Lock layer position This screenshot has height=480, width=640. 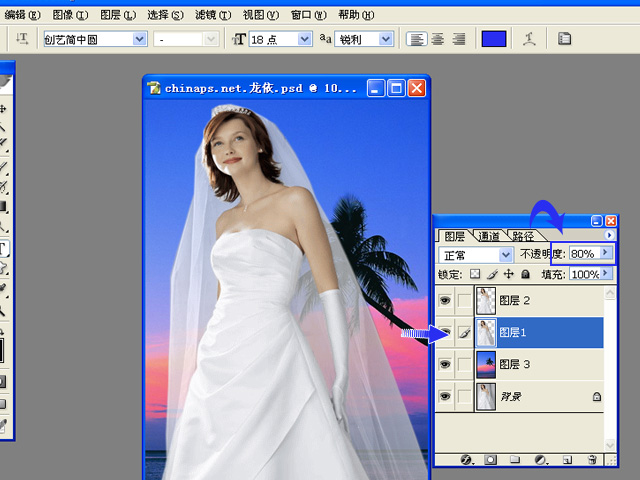point(509,274)
